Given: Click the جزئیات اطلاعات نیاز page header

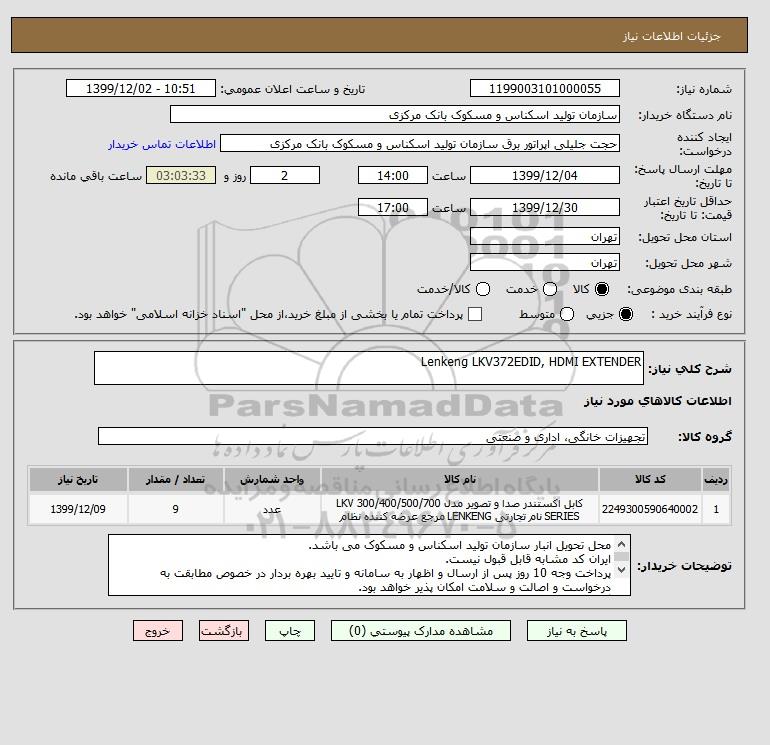Looking at the screenshot, I should click(671, 36).
